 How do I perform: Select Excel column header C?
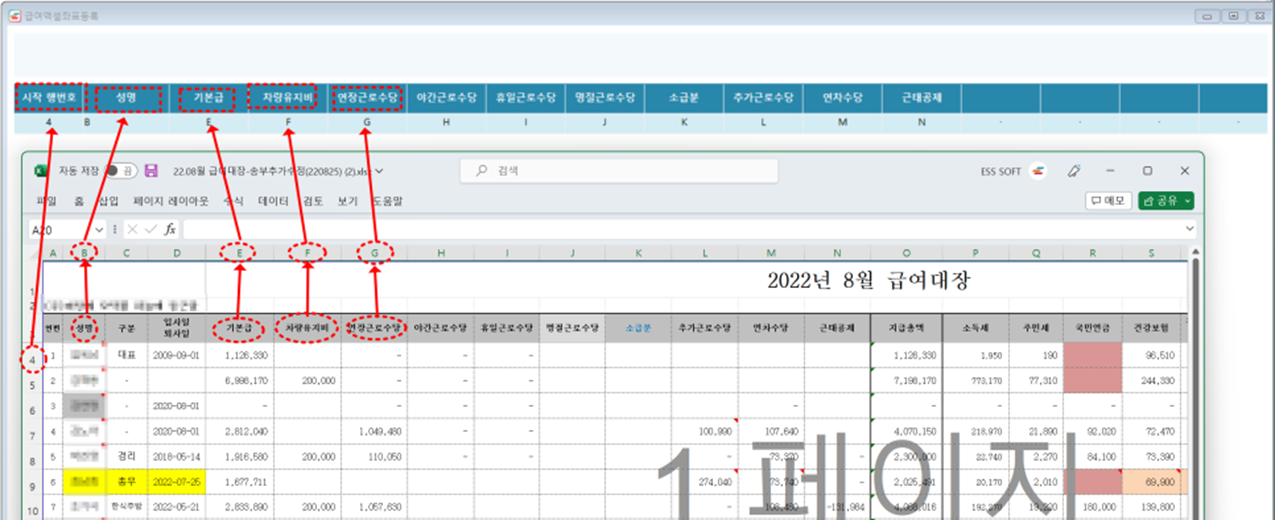[127, 254]
